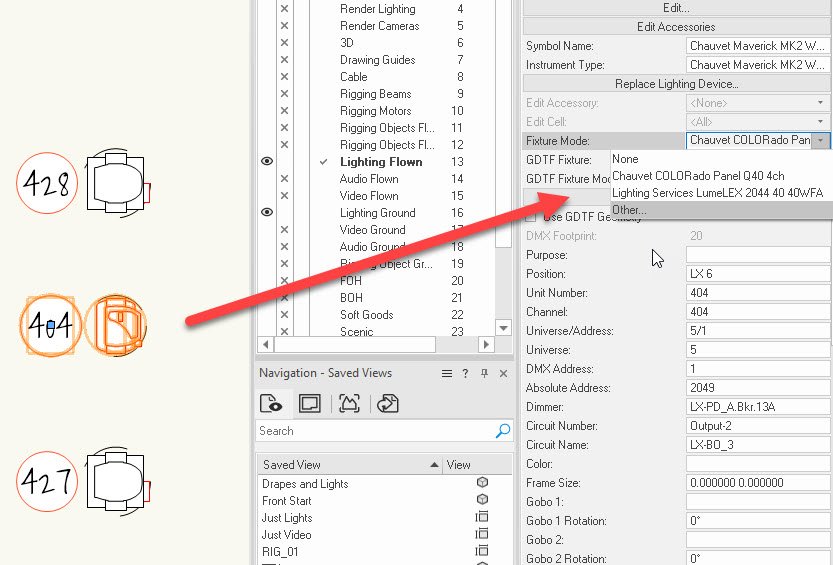
Task: Open the Saved Views tab icon
Action: pyautogui.click(x=271, y=404)
